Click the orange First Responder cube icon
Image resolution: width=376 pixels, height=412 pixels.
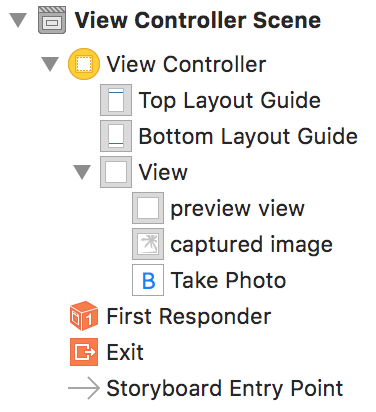point(84,316)
